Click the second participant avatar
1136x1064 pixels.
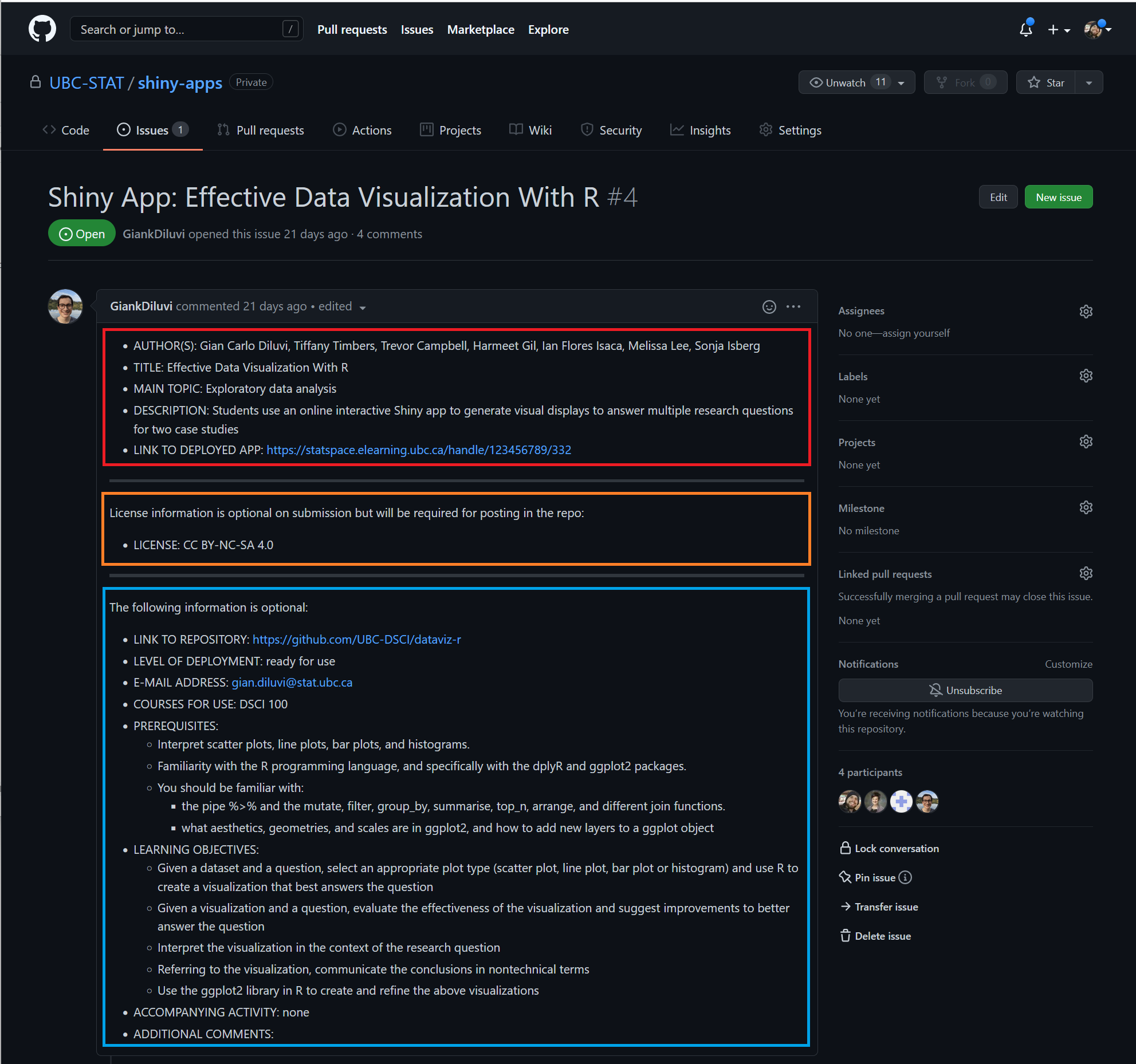[875, 801]
